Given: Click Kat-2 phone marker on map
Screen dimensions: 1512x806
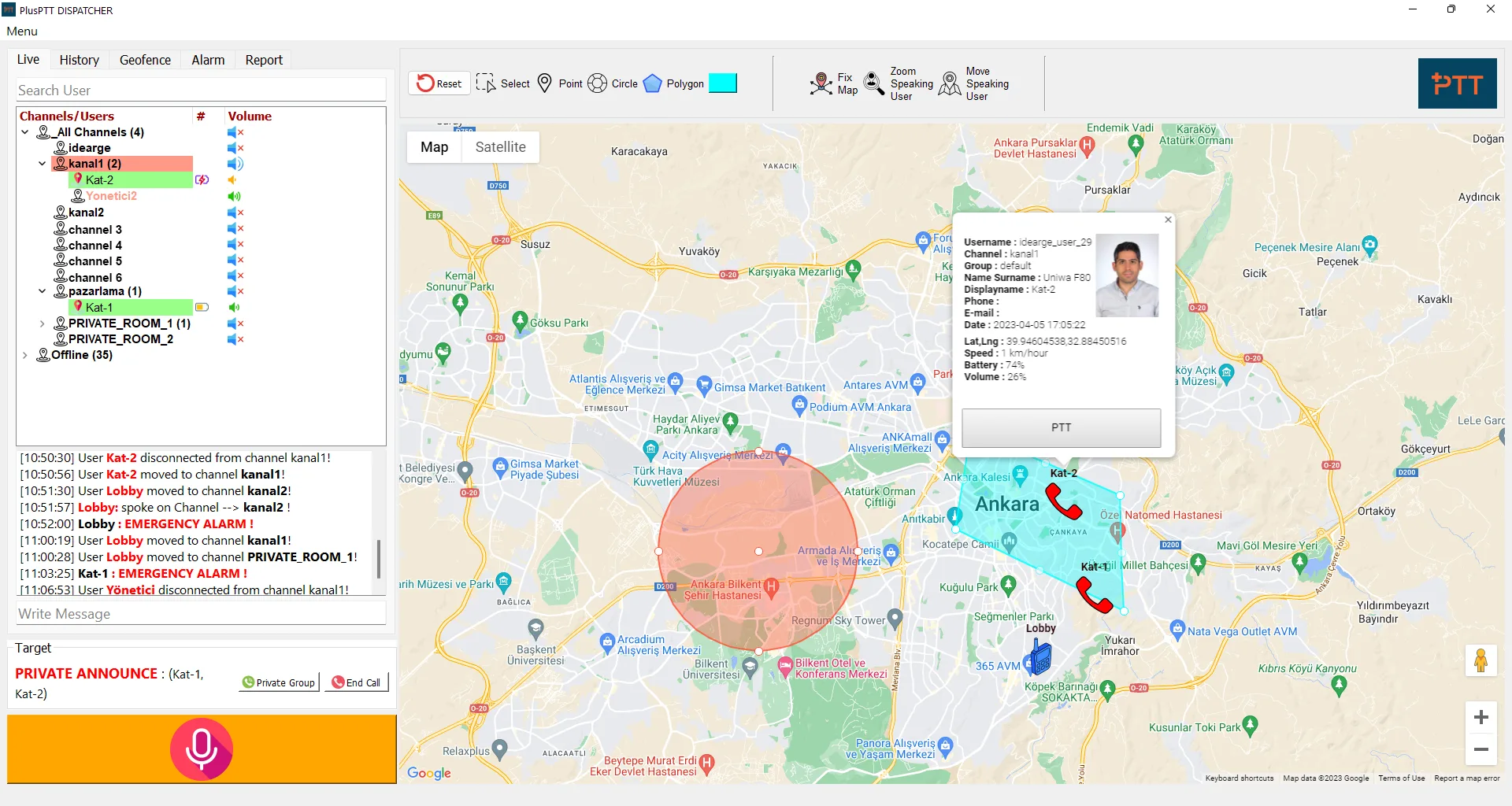Looking at the screenshot, I should click(x=1064, y=501).
